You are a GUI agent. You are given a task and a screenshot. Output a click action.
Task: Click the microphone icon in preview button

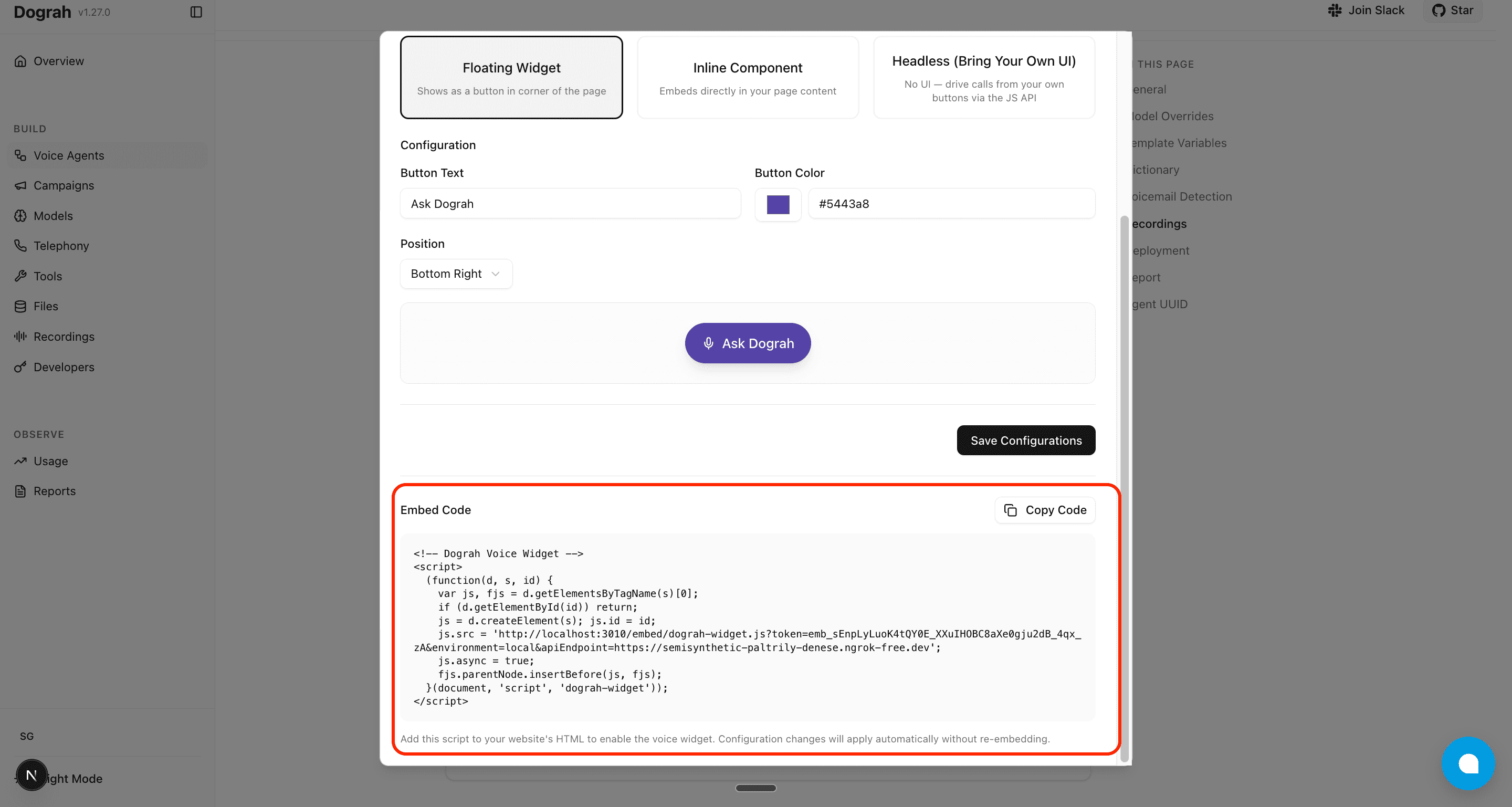coord(708,343)
